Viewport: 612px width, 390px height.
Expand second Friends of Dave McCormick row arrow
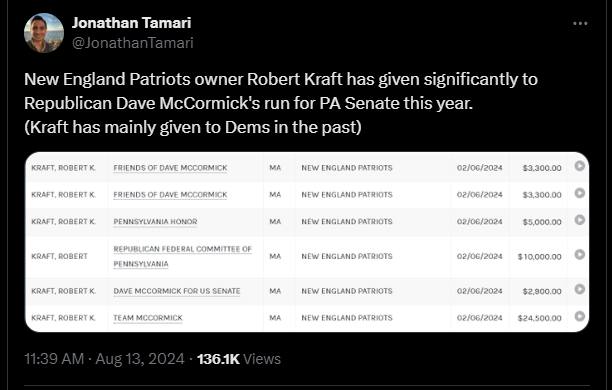(580, 193)
